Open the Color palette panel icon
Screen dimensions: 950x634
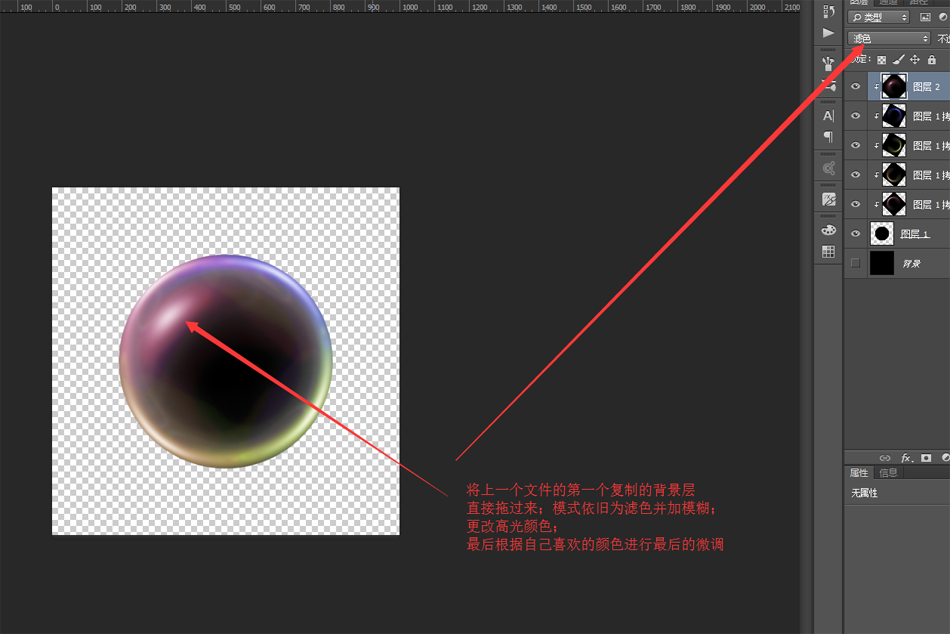(828, 229)
